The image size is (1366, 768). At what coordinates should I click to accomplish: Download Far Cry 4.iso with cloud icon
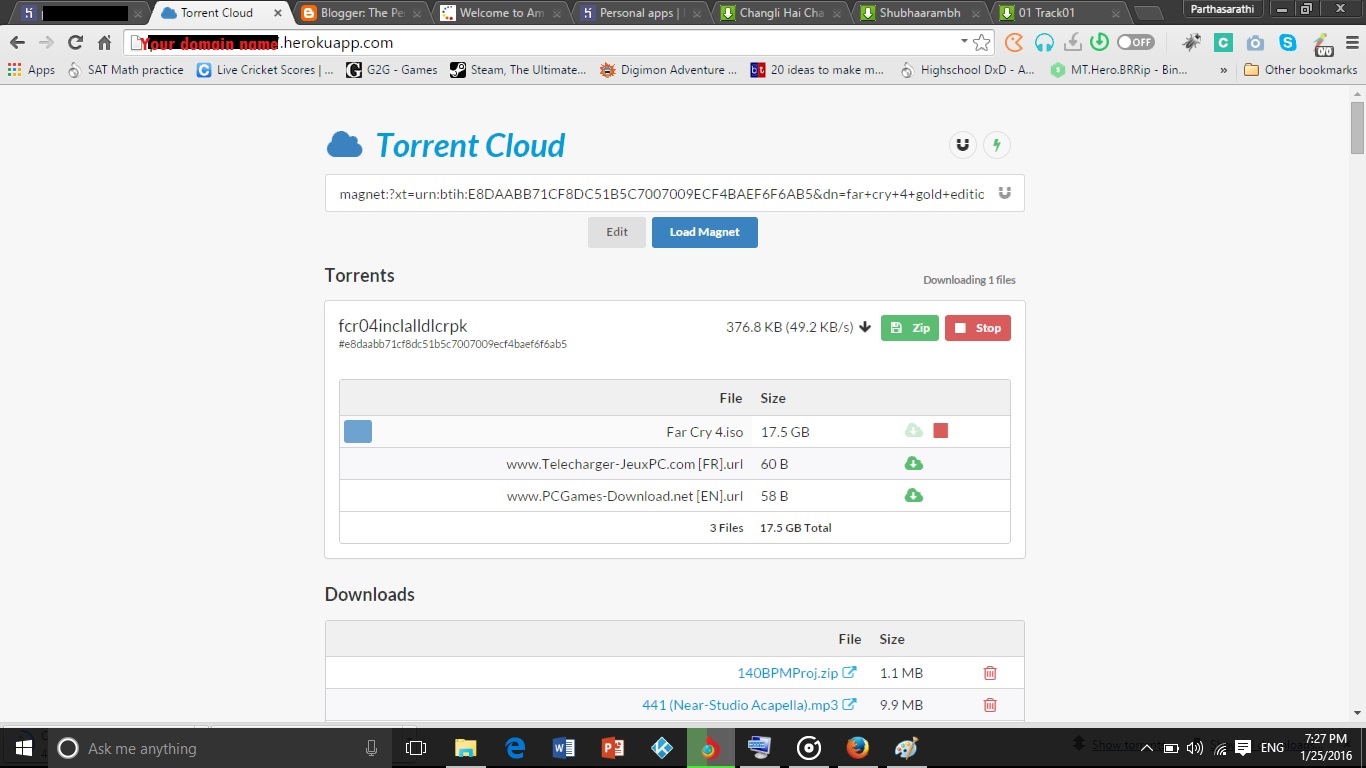[x=914, y=431]
